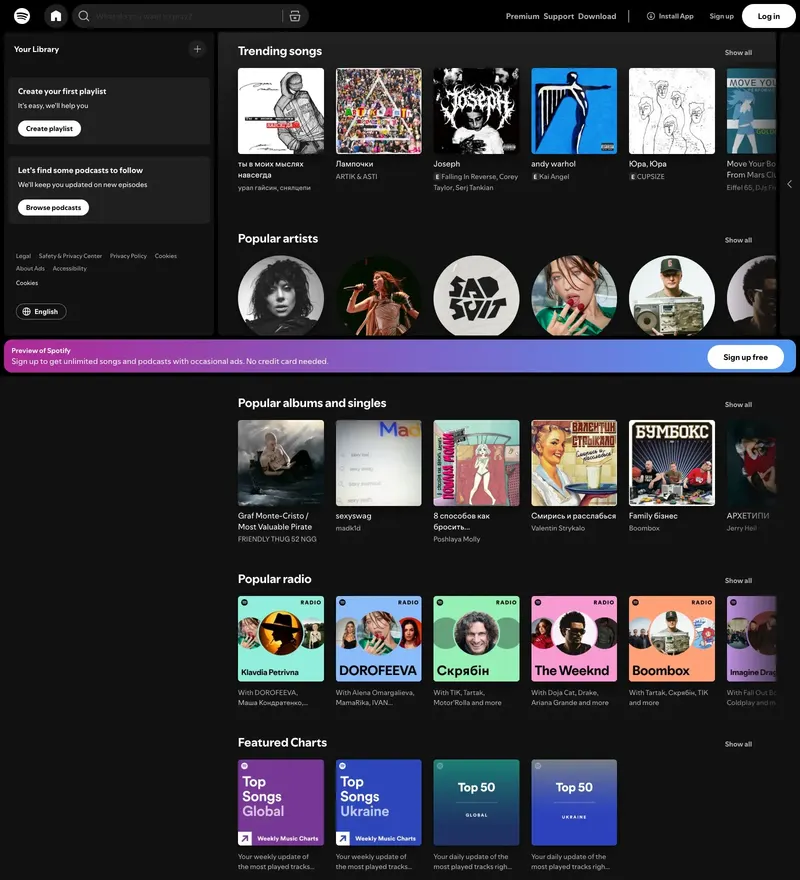Open Graf Monte-Cristo album cover
Screen dimensions: 800x880
281,462
